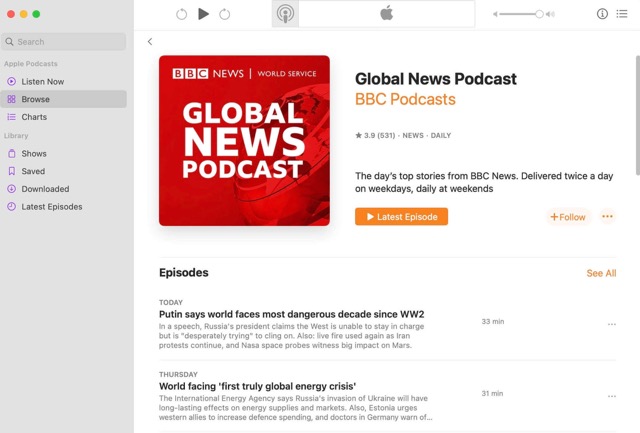Image resolution: width=640 pixels, height=433 pixels.
Task: Click the Search field
Action: coord(65,42)
